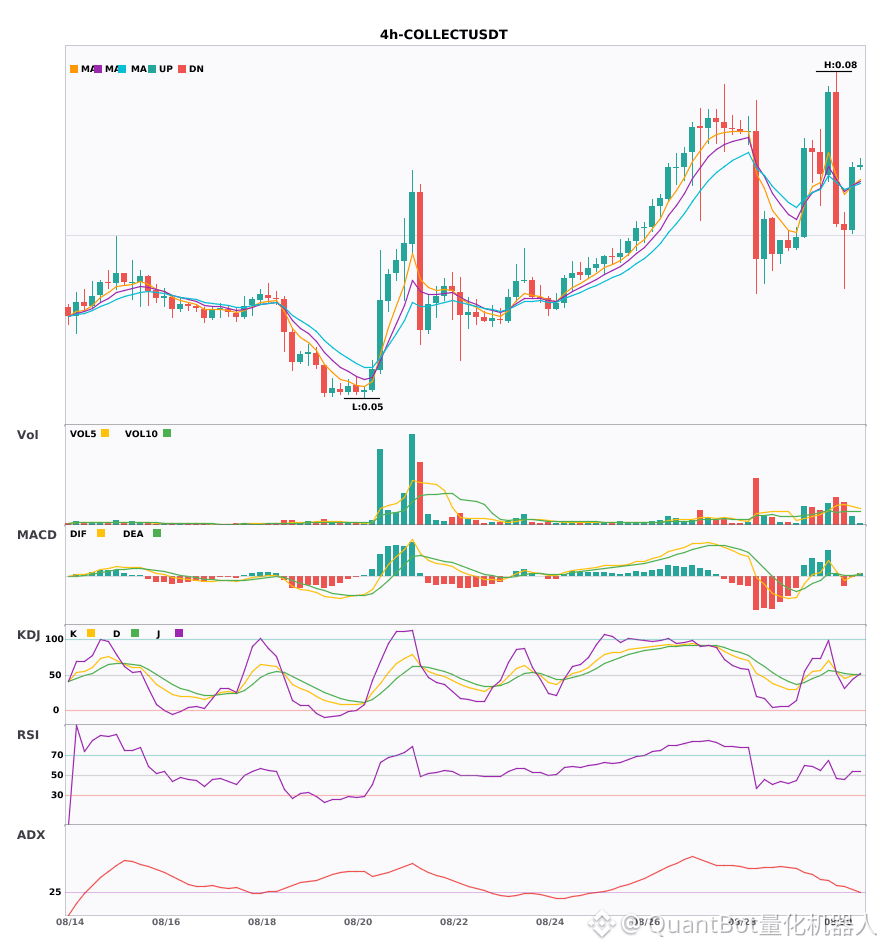This screenshot has height=950, width=885.
Task: Click the 08/14 date axis label
Action: (70, 922)
